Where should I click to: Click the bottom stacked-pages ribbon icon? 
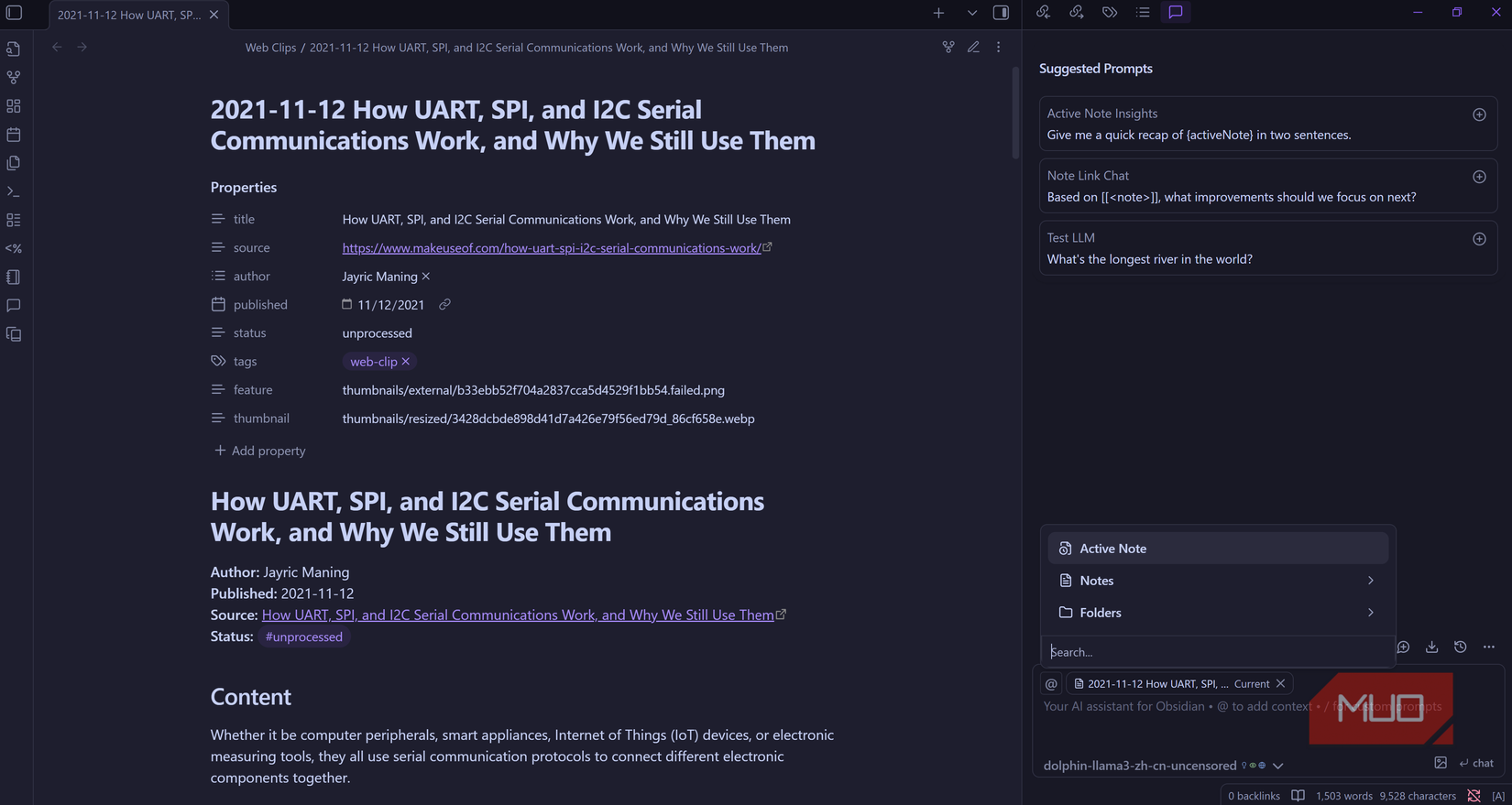14,334
